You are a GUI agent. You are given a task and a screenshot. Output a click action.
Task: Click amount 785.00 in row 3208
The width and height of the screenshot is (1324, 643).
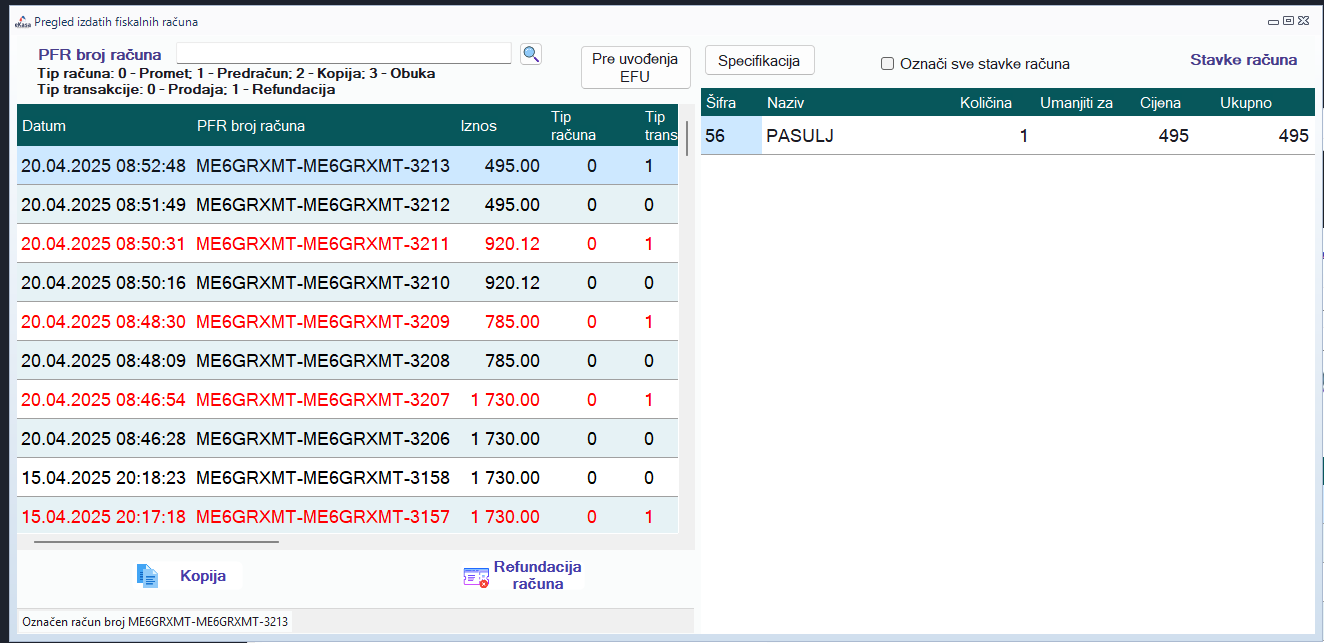coord(512,360)
